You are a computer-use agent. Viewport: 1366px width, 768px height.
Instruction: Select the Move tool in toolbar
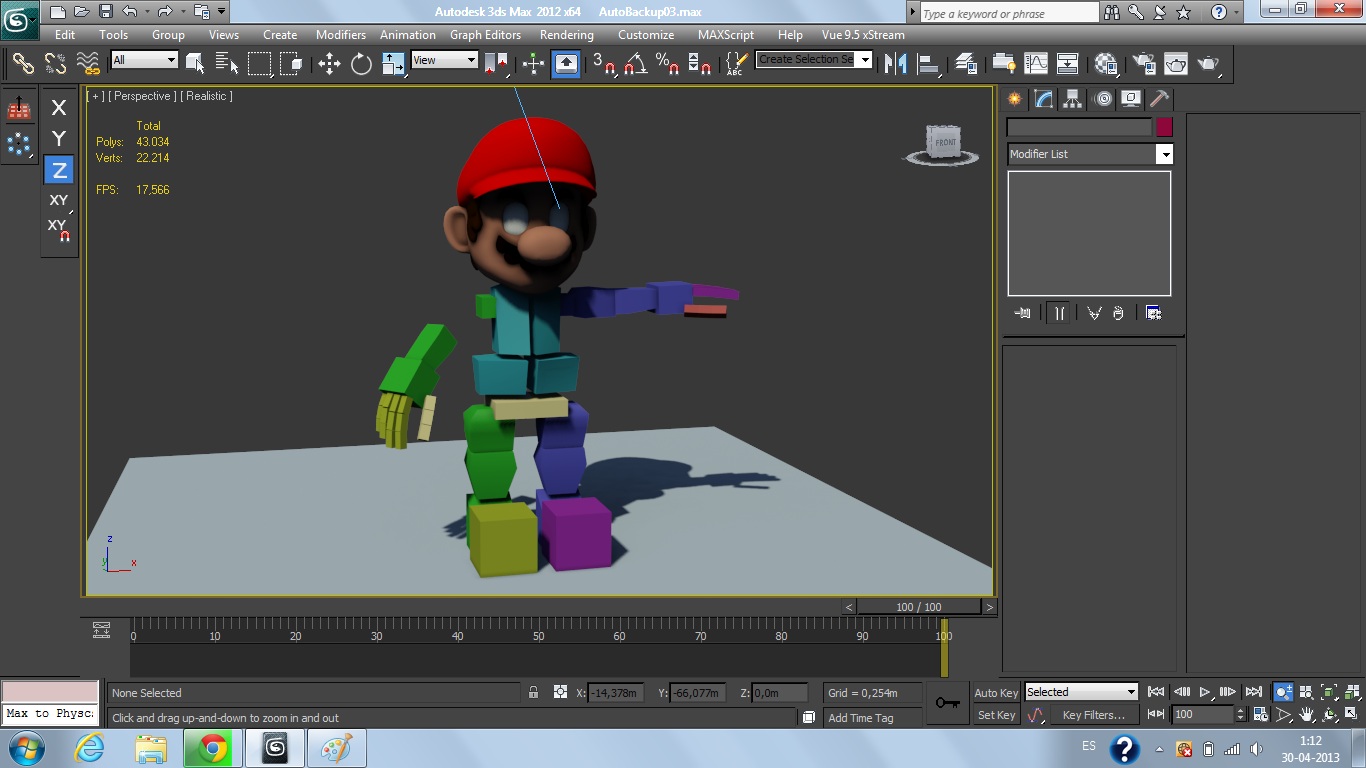329,64
